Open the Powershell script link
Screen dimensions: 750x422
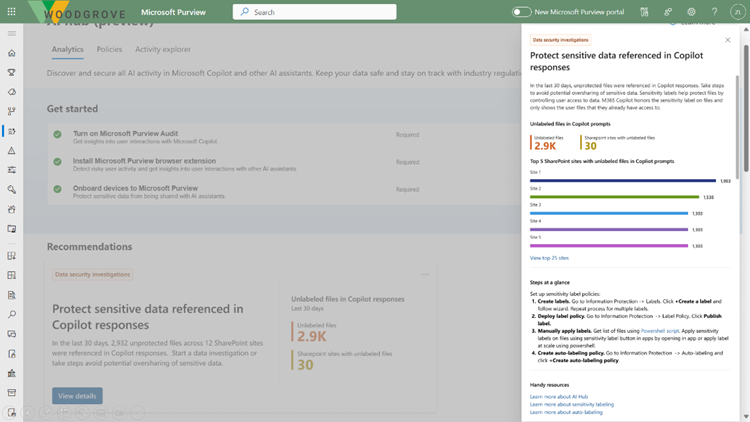pos(660,330)
